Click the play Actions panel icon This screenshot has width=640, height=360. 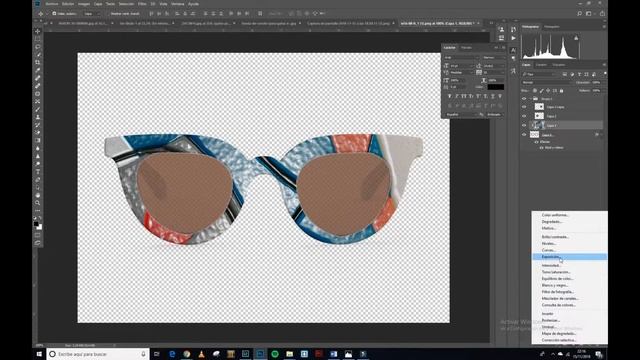point(513,38)
